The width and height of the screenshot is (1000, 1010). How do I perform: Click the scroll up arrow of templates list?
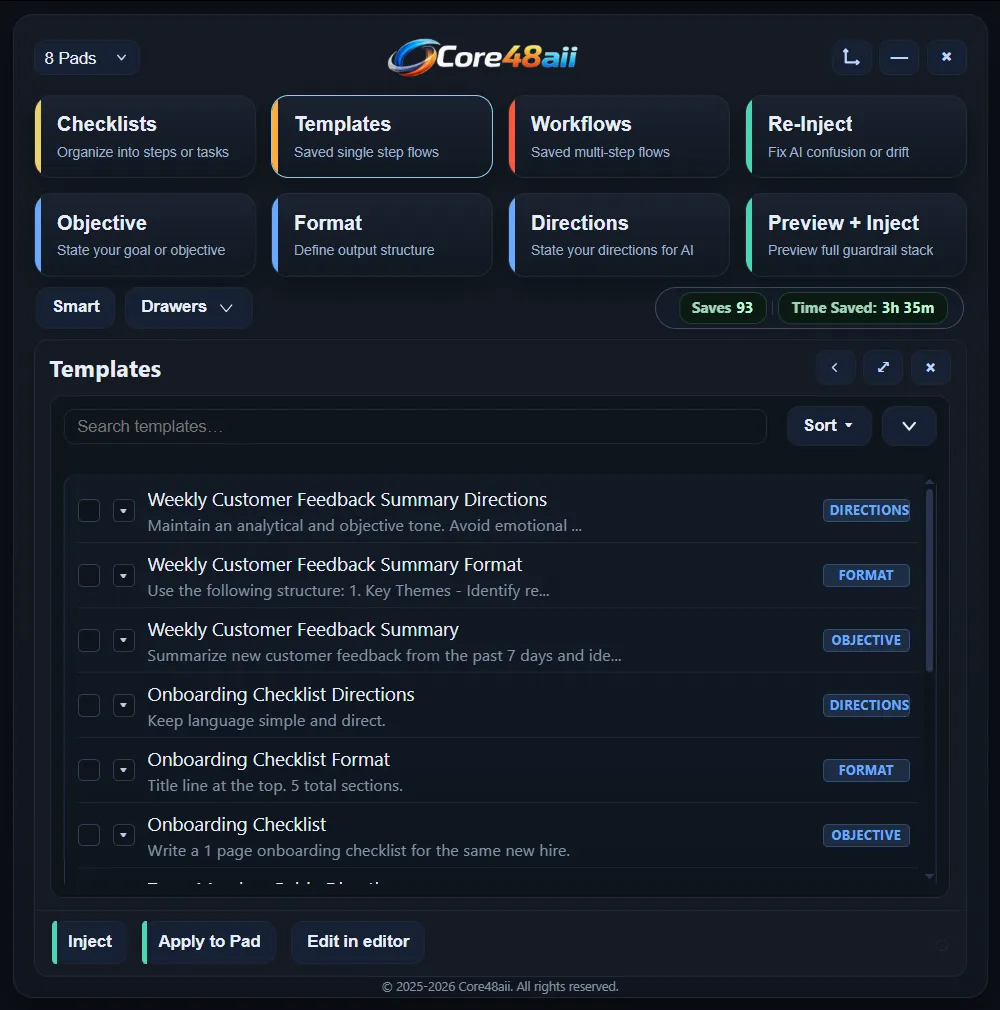point(929,482)
